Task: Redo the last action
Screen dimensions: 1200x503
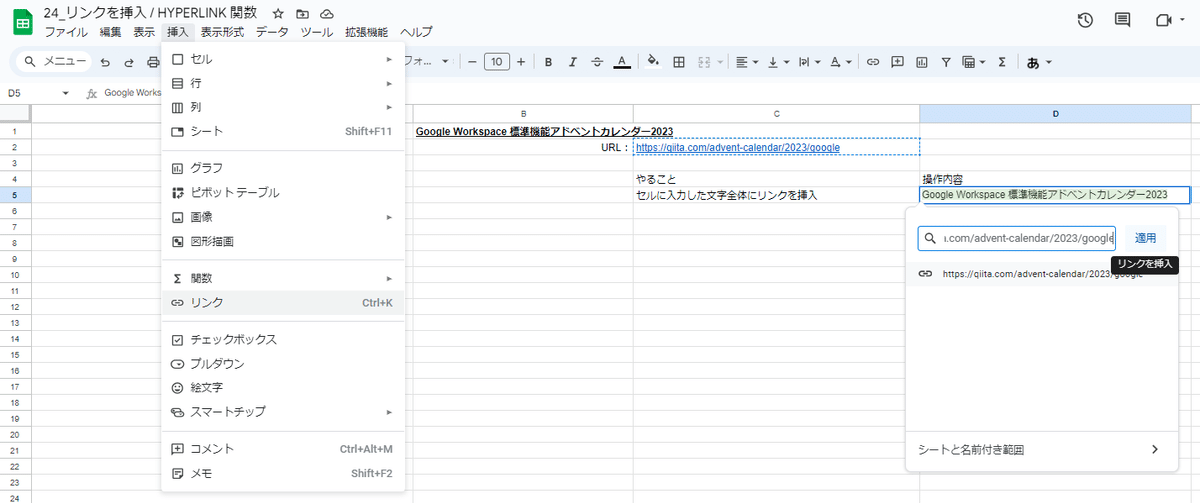Action: tap(128, 62)
